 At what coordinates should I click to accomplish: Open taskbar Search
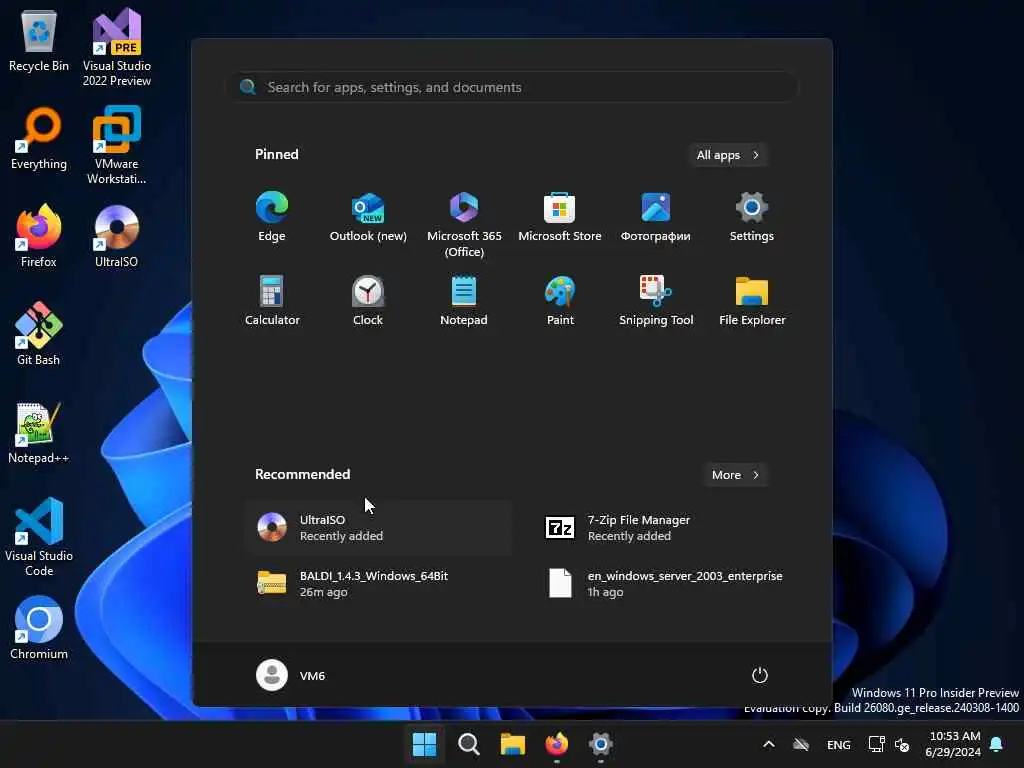[x=468, y=744]
